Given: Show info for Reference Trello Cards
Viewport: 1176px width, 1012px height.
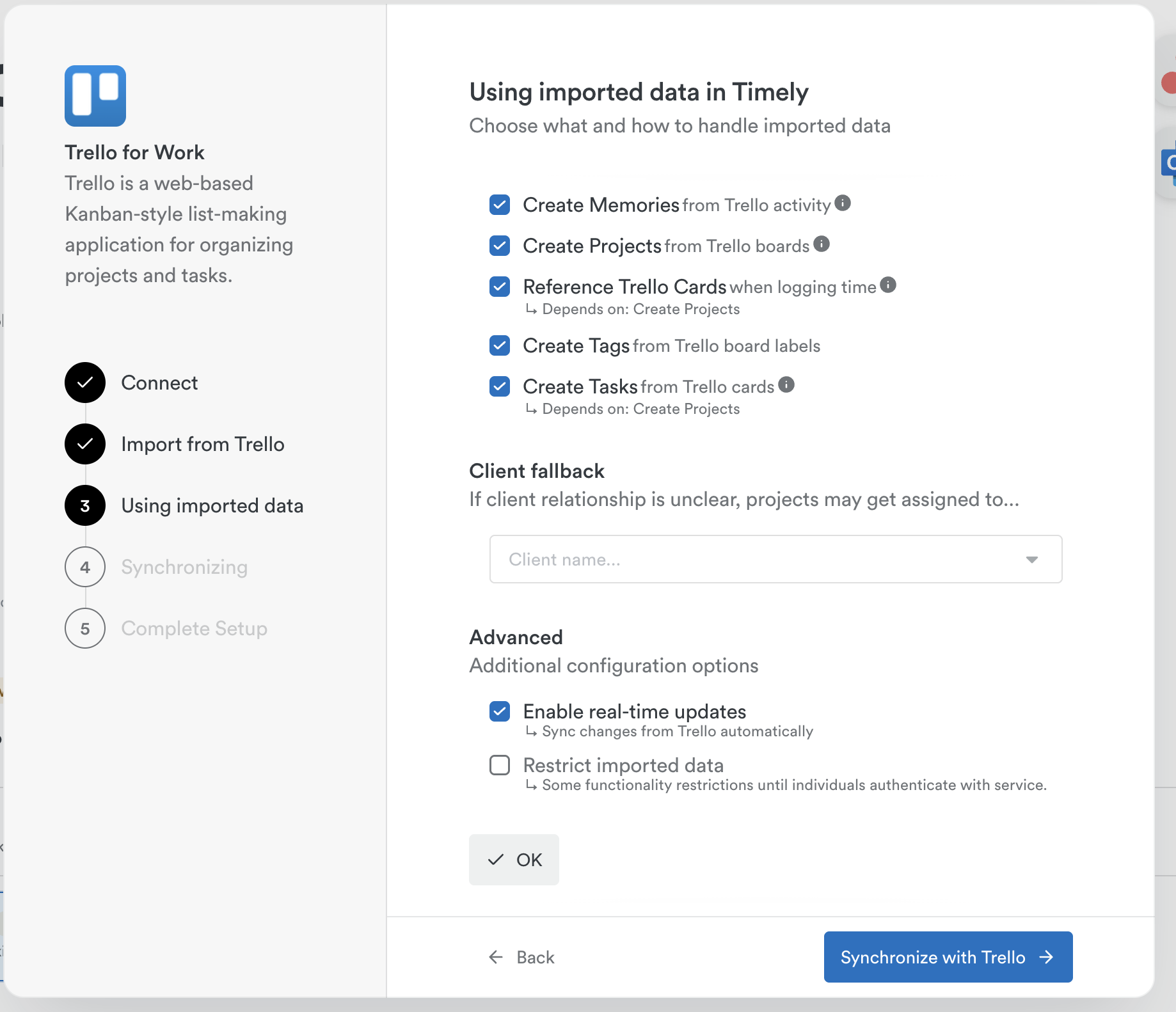Looking at the screenshot, I should click(x=888, y=285).
